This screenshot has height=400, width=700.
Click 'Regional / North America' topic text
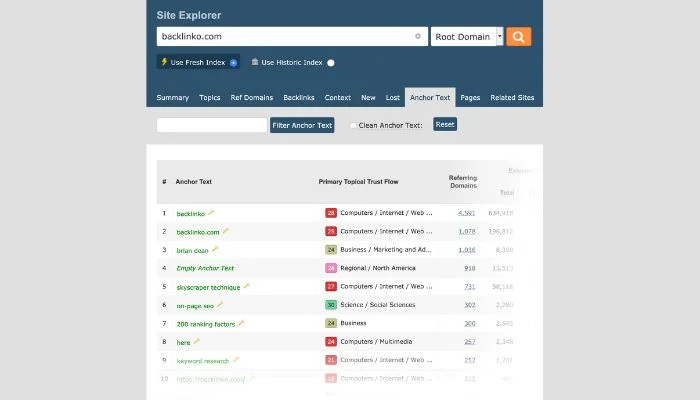pyautogui.click(x=378, y=268)
